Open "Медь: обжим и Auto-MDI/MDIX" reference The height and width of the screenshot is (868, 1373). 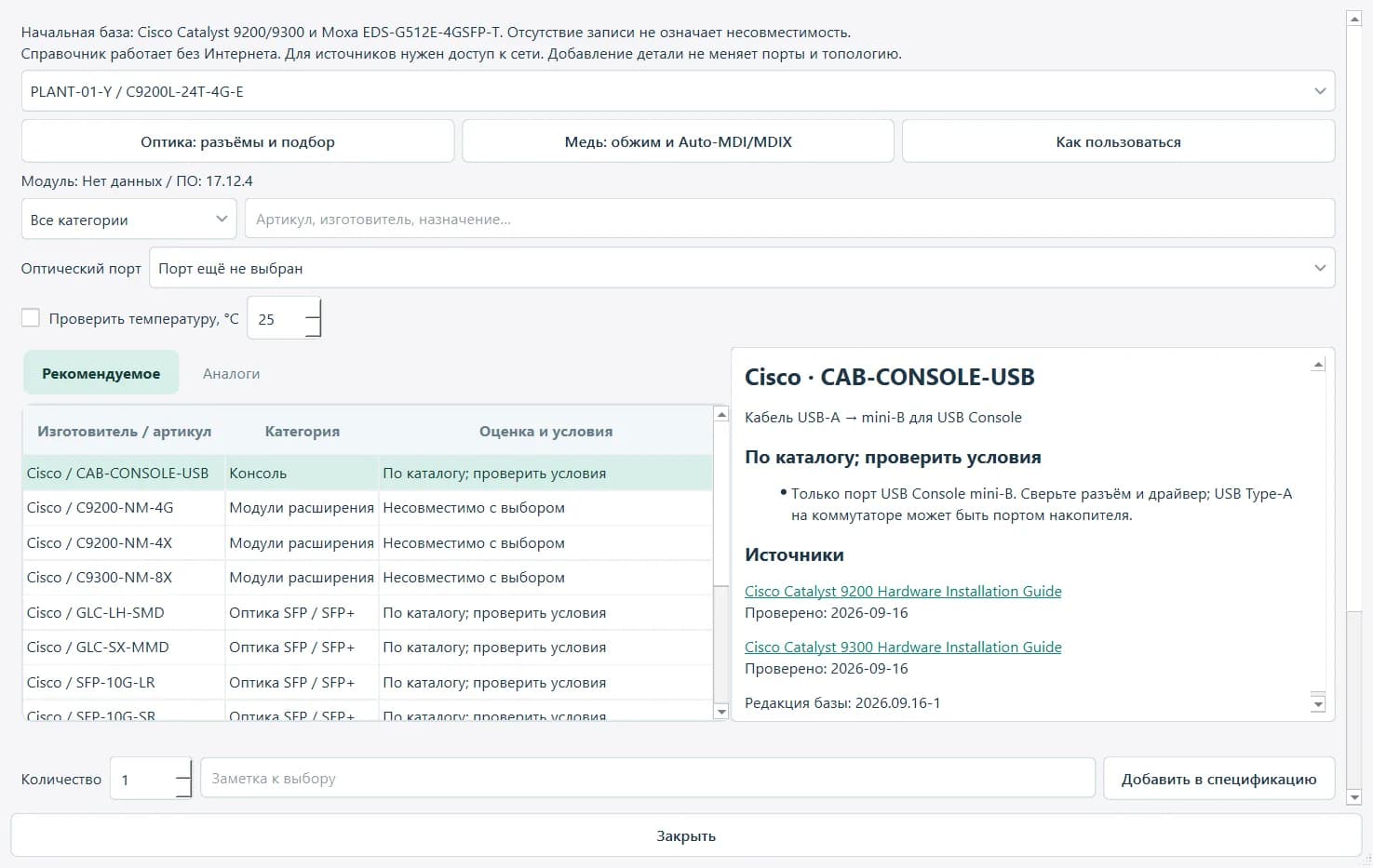click(678, 141)
